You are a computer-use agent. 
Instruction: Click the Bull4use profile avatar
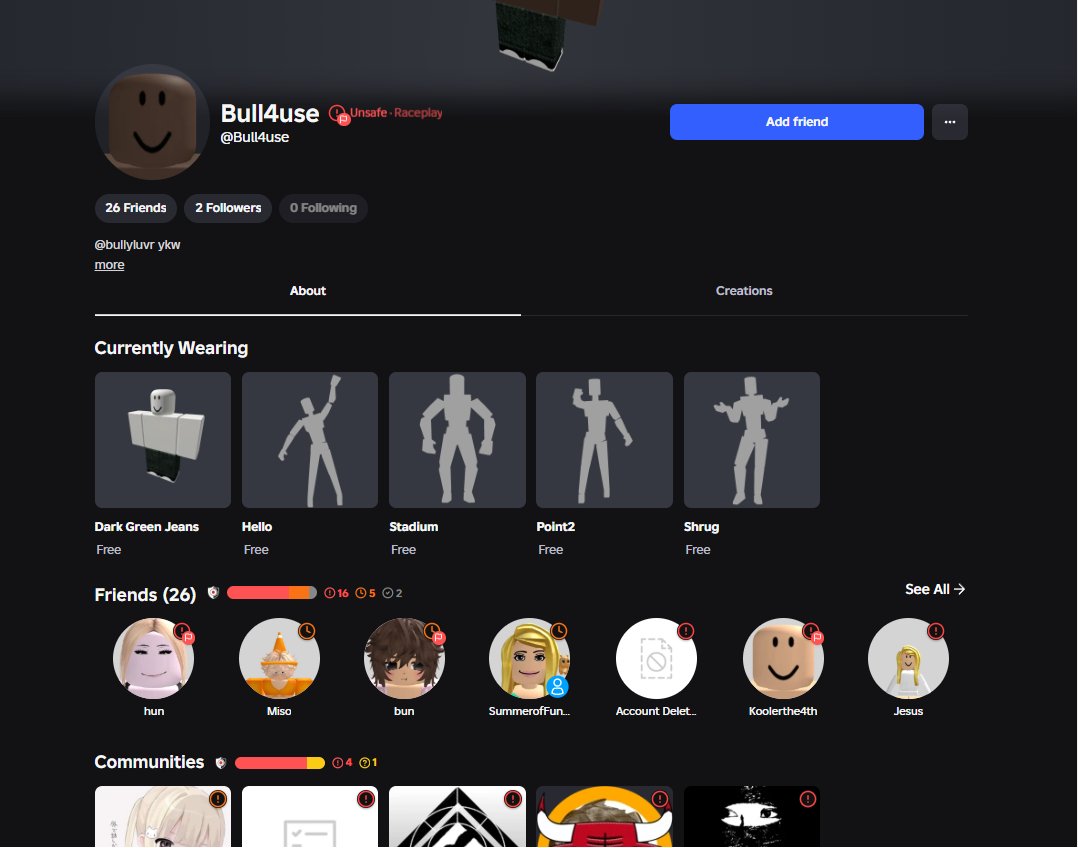pos(152,122)
